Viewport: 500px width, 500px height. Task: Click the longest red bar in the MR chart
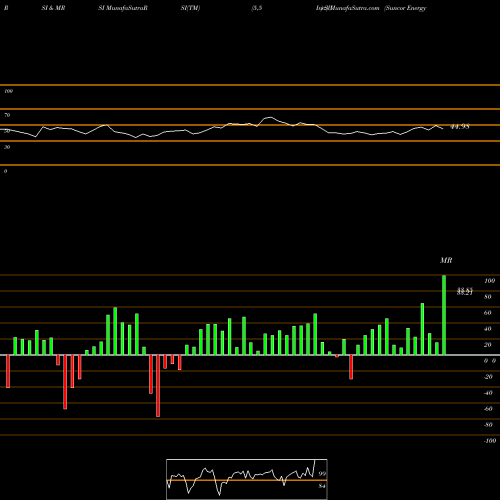coord(158,386)
